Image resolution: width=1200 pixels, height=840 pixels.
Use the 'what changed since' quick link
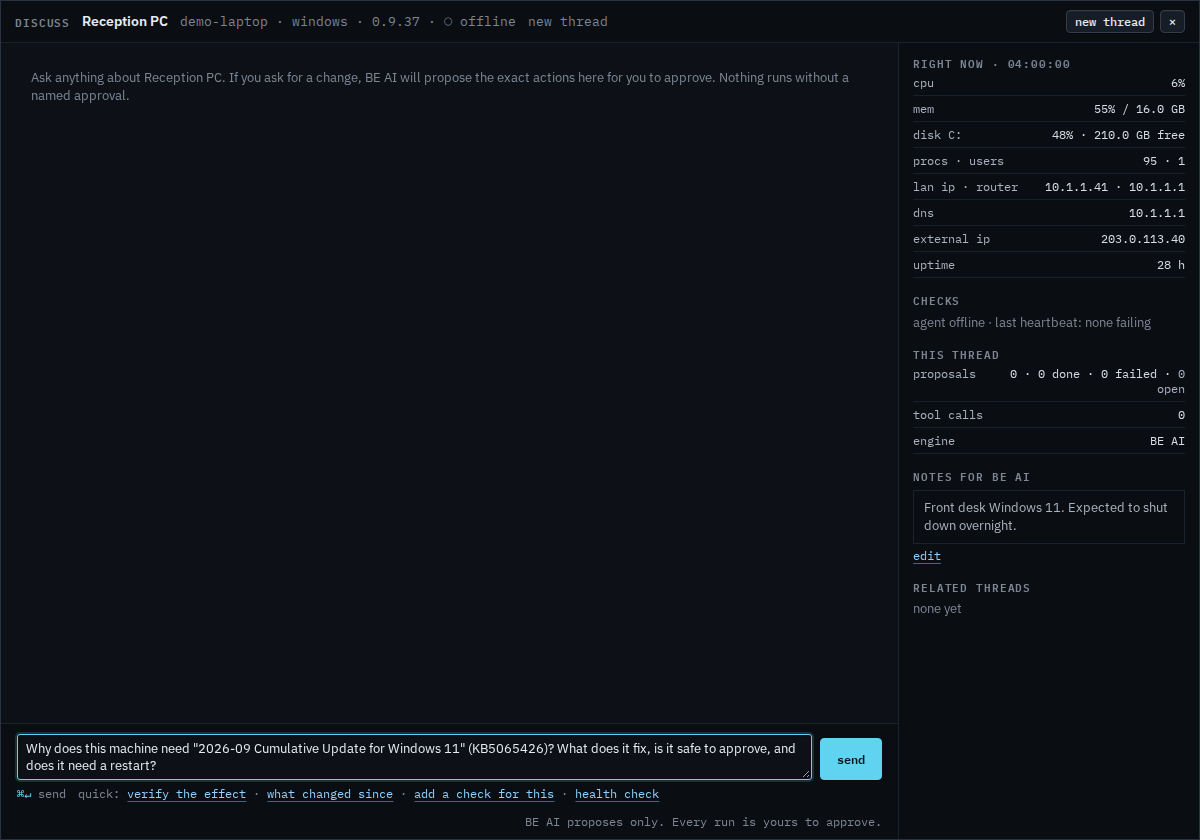[330, 794]
